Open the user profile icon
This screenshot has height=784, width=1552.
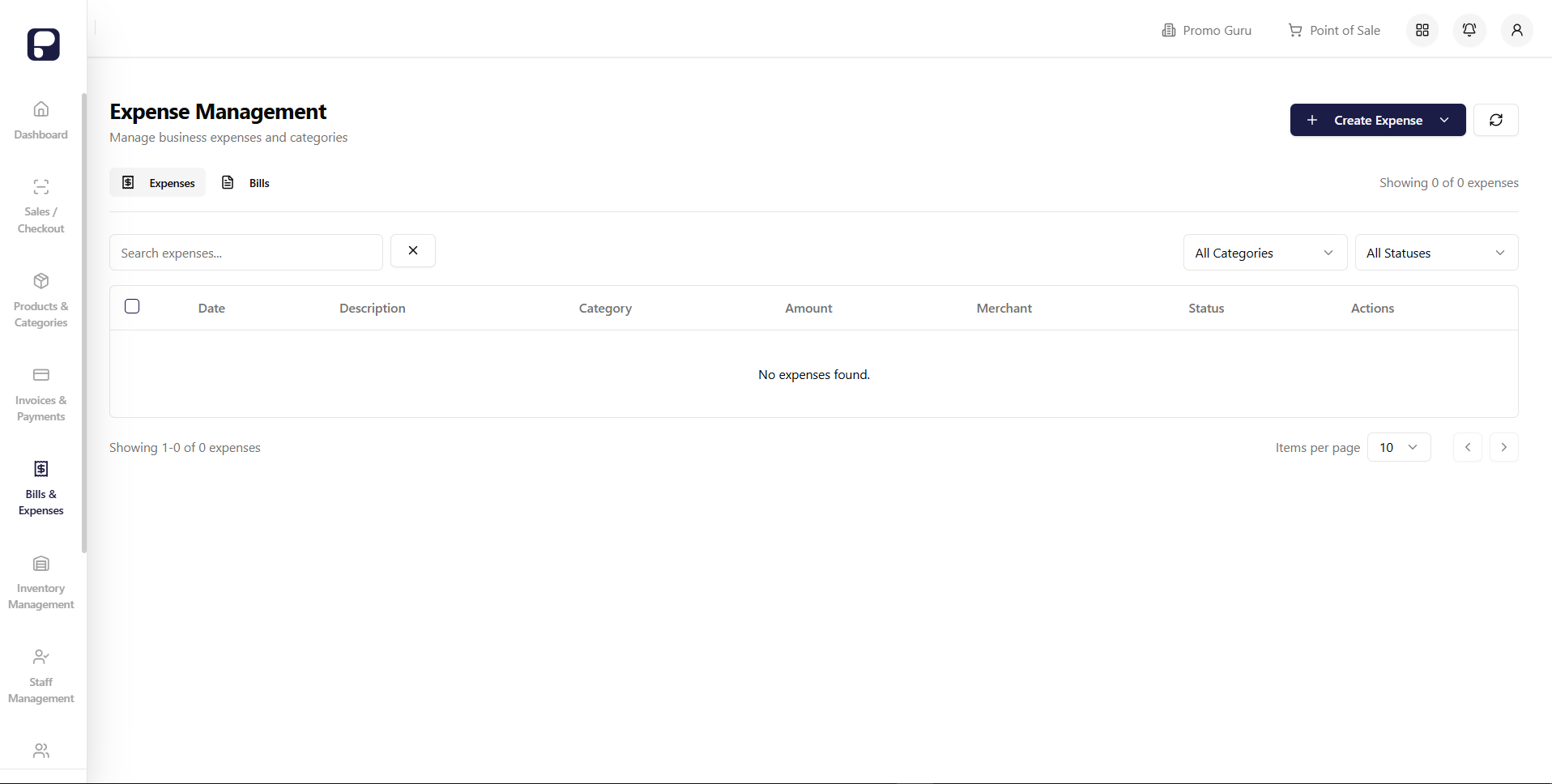click(x=1516, y=31)
